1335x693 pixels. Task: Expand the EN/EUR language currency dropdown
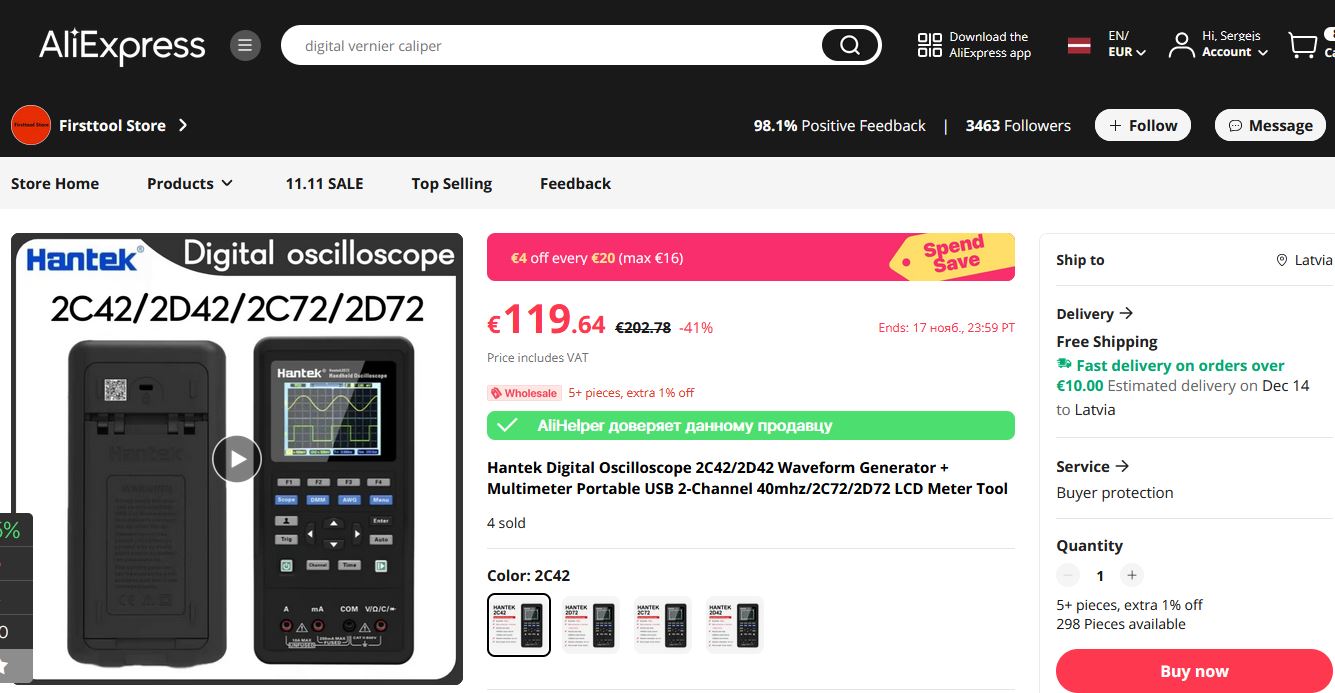pyautogui.click(x=1126, y=44)
